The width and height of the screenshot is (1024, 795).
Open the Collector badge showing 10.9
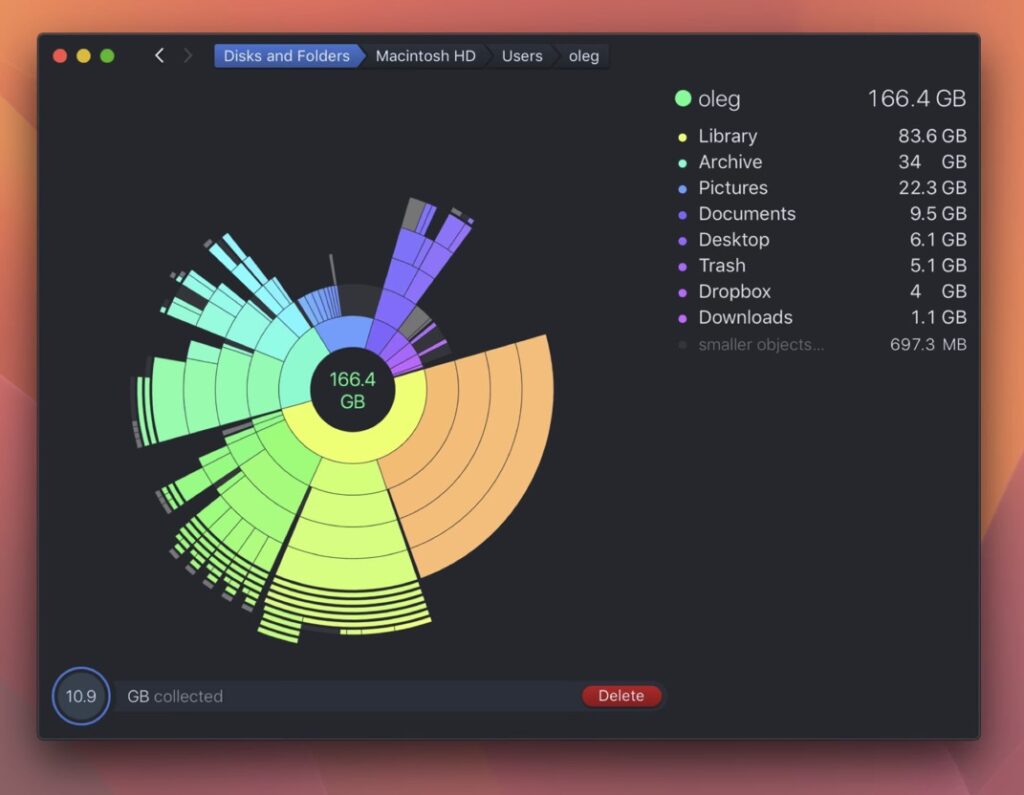pos(80,696)
